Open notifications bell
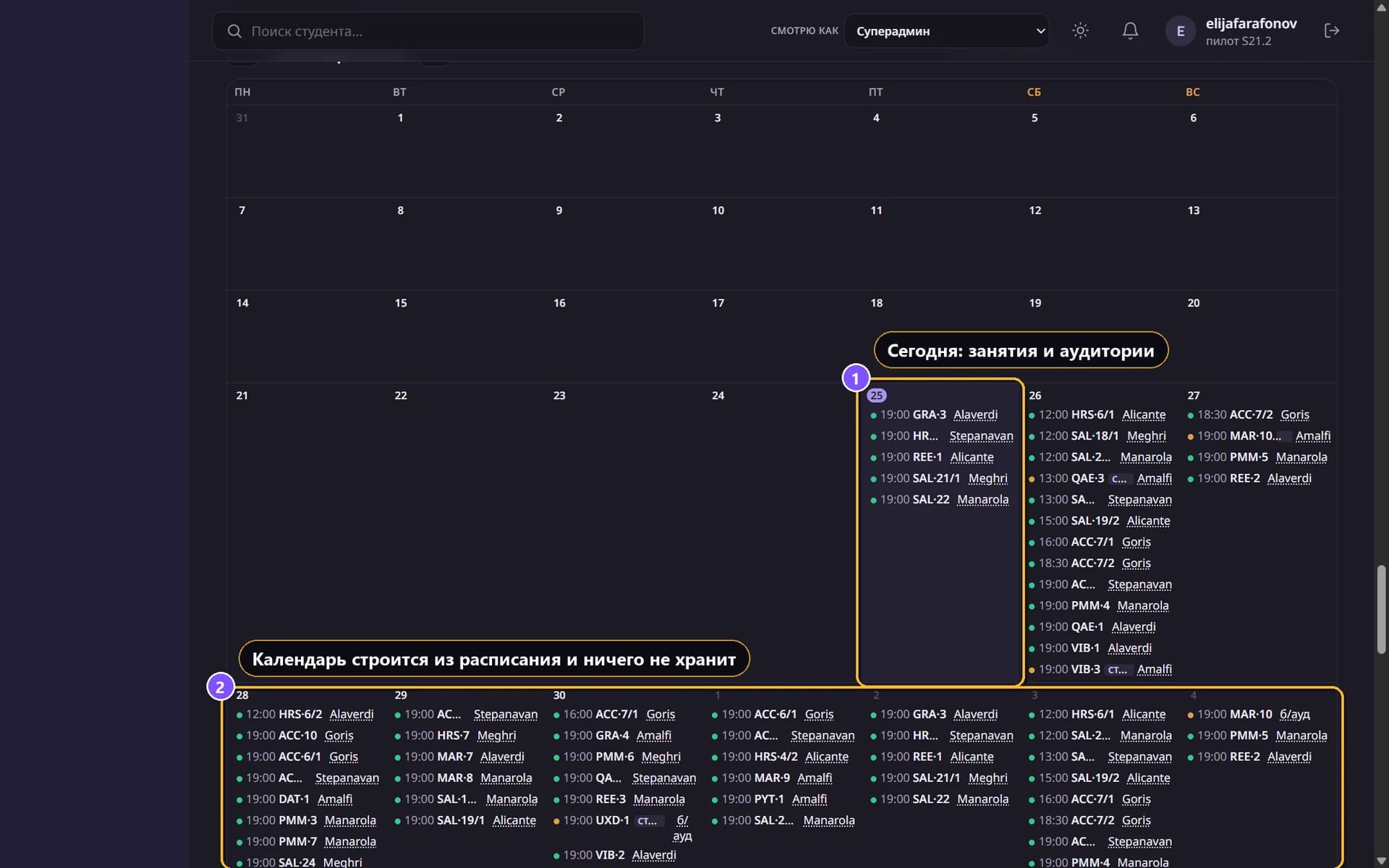The height and width of the screenshot is (868, 1389). point(1130,30)
